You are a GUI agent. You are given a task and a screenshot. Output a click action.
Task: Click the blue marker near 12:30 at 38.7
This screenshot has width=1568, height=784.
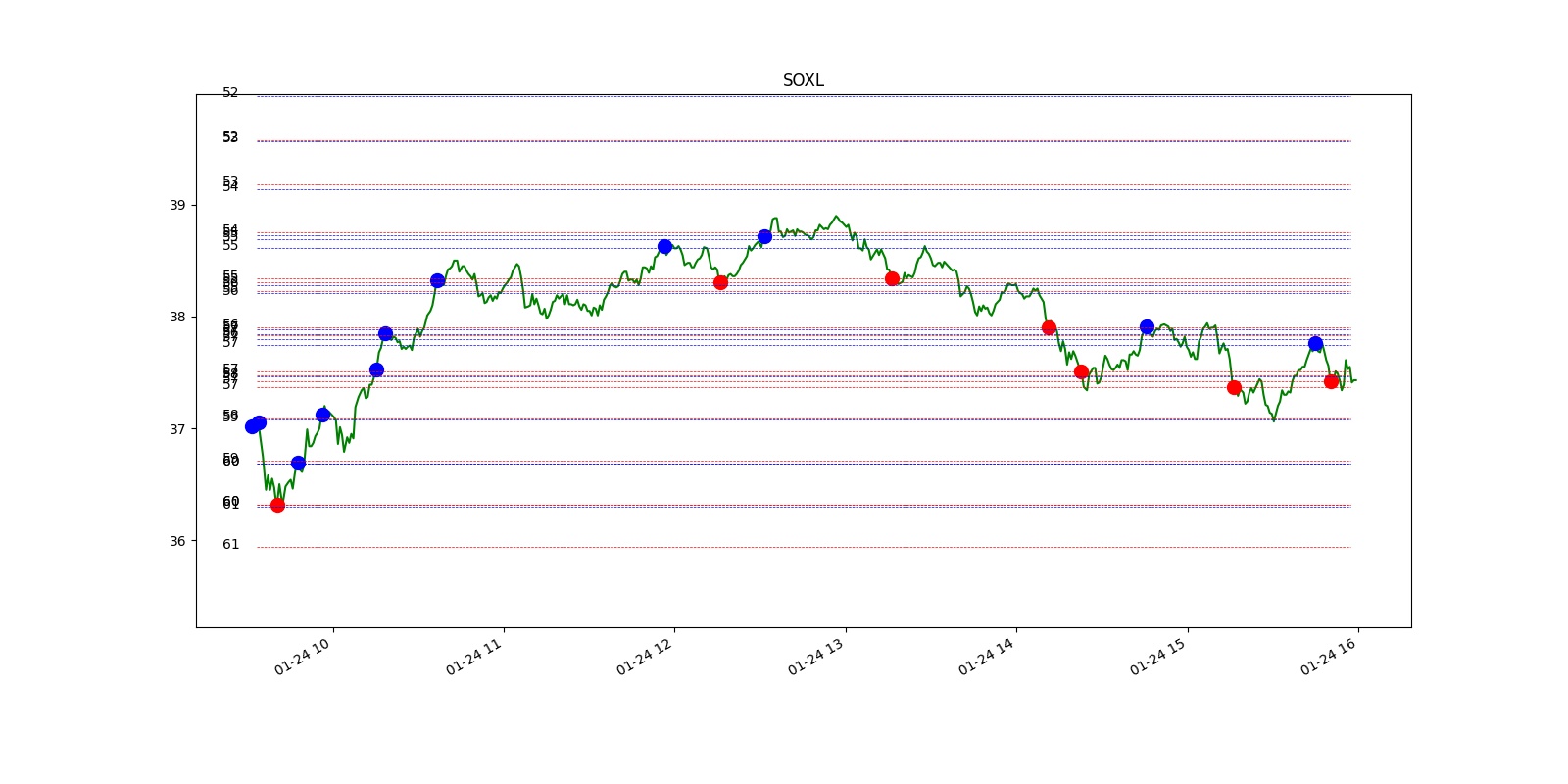click(764, 236)
